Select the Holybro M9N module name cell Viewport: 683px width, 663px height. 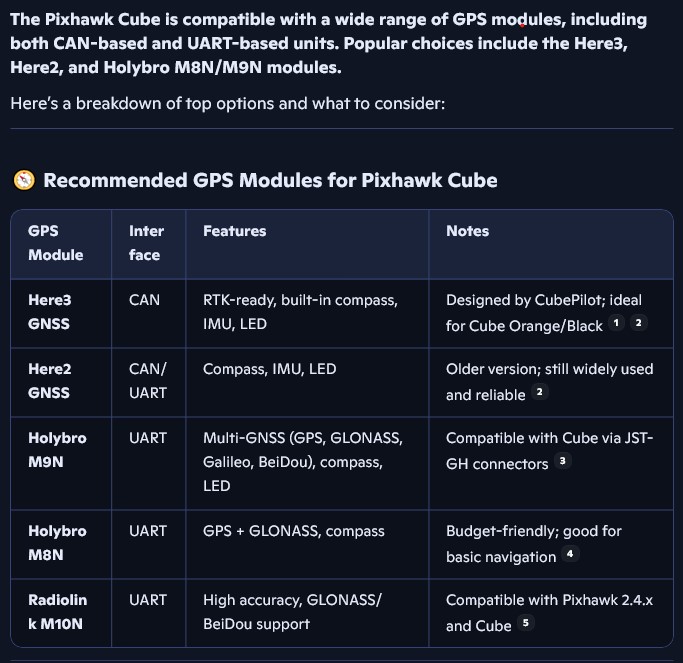point(57,450)
